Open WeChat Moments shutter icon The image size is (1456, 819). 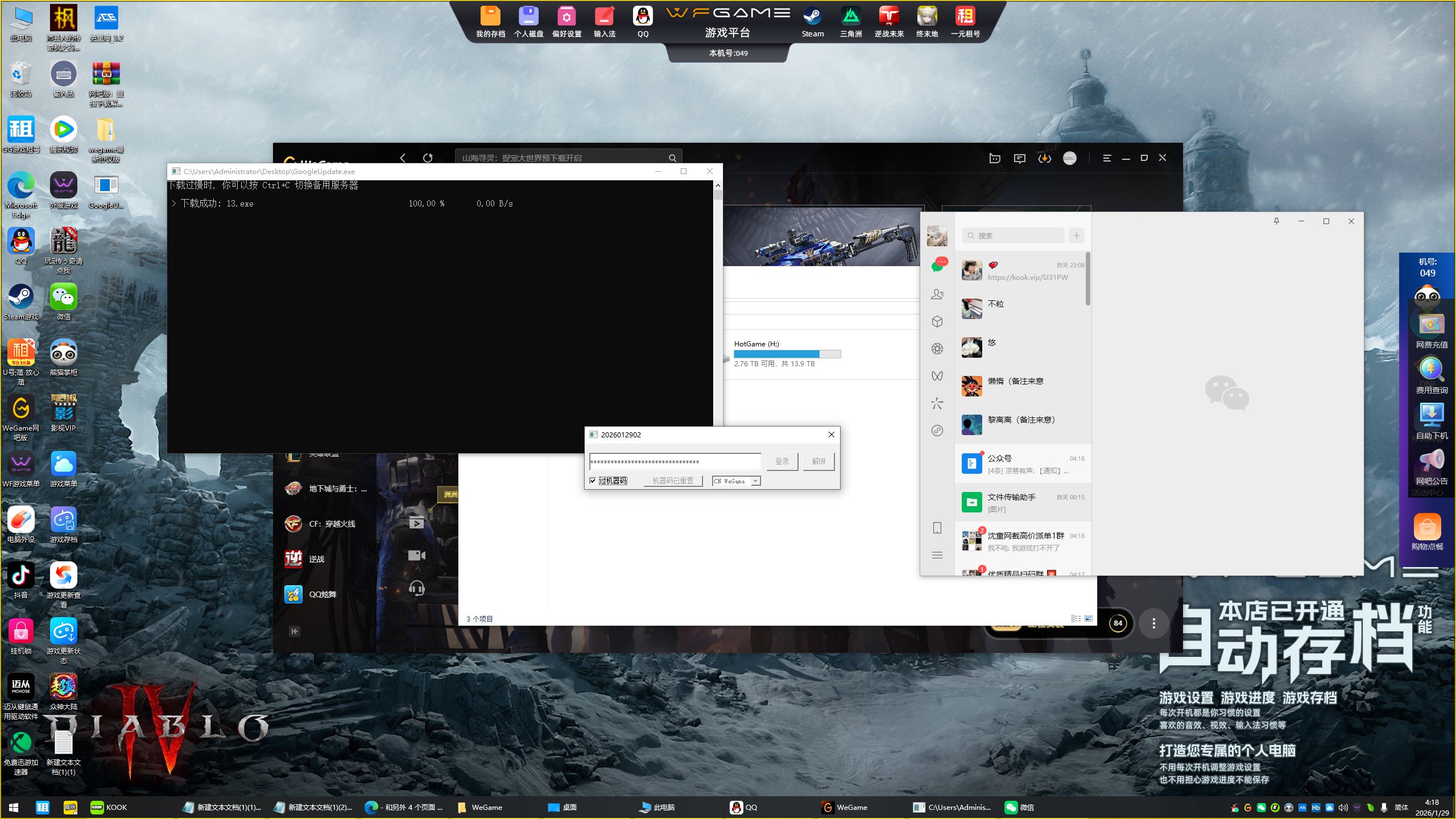pos(937,349)
